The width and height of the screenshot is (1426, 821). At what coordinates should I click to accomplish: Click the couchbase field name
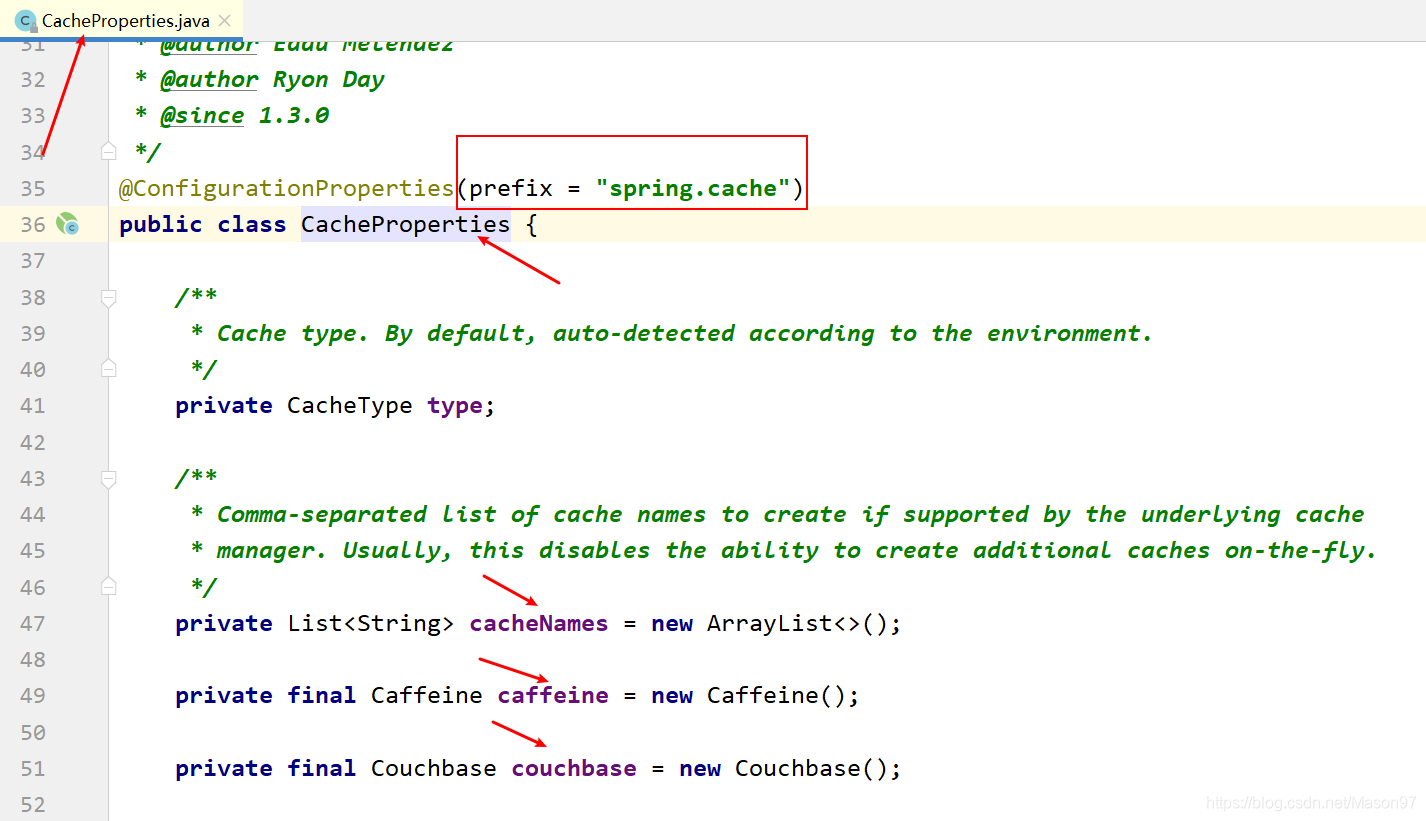click(x=574, y=768)
